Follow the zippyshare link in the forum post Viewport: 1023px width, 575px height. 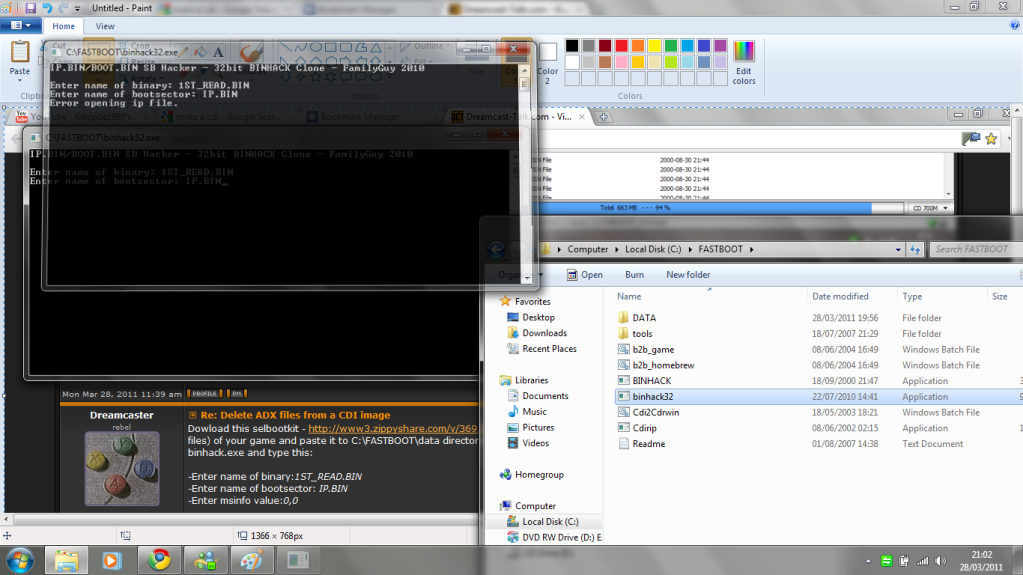tap(393, 429)
